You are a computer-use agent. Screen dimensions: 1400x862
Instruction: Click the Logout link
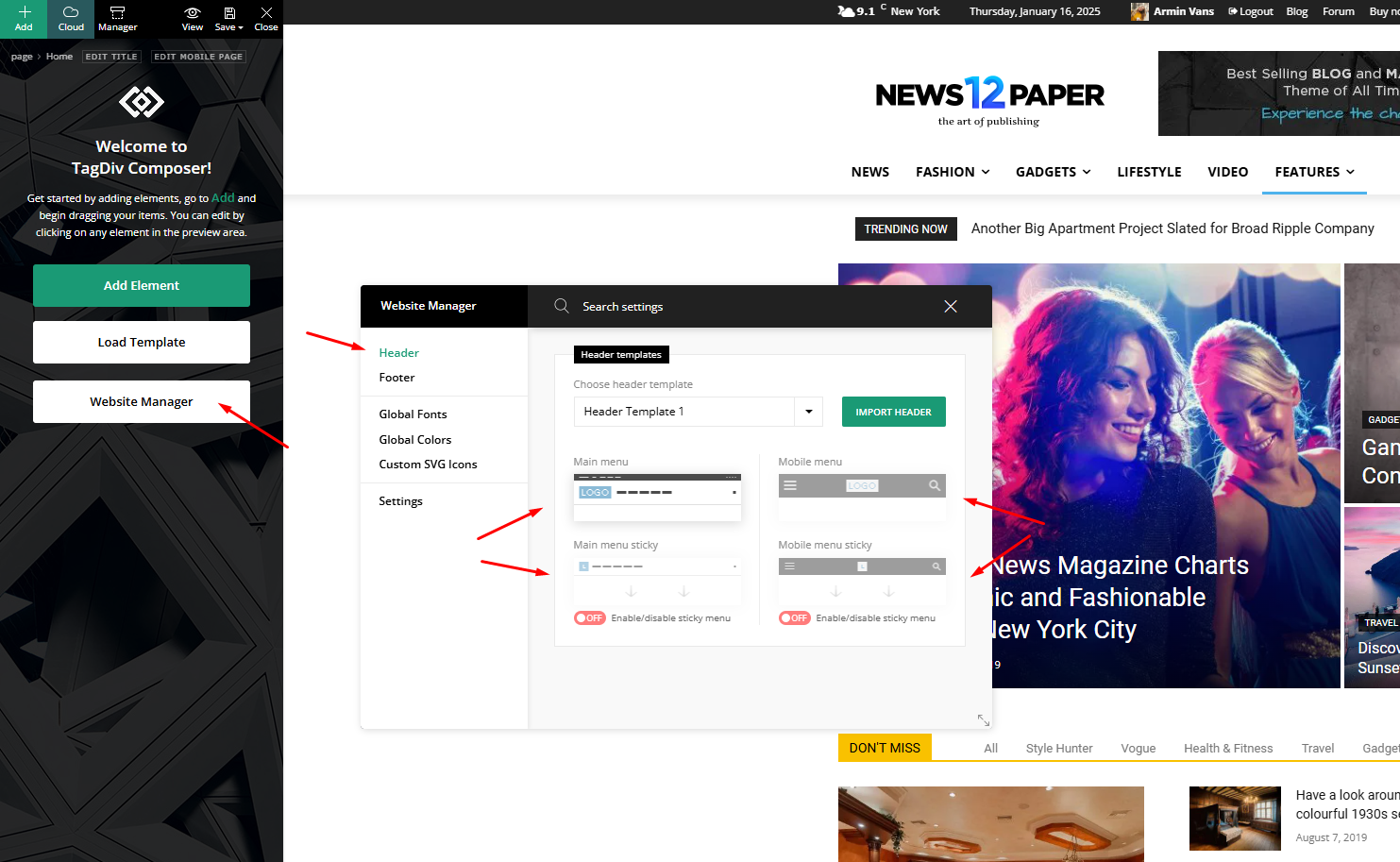pos(1251,11)
